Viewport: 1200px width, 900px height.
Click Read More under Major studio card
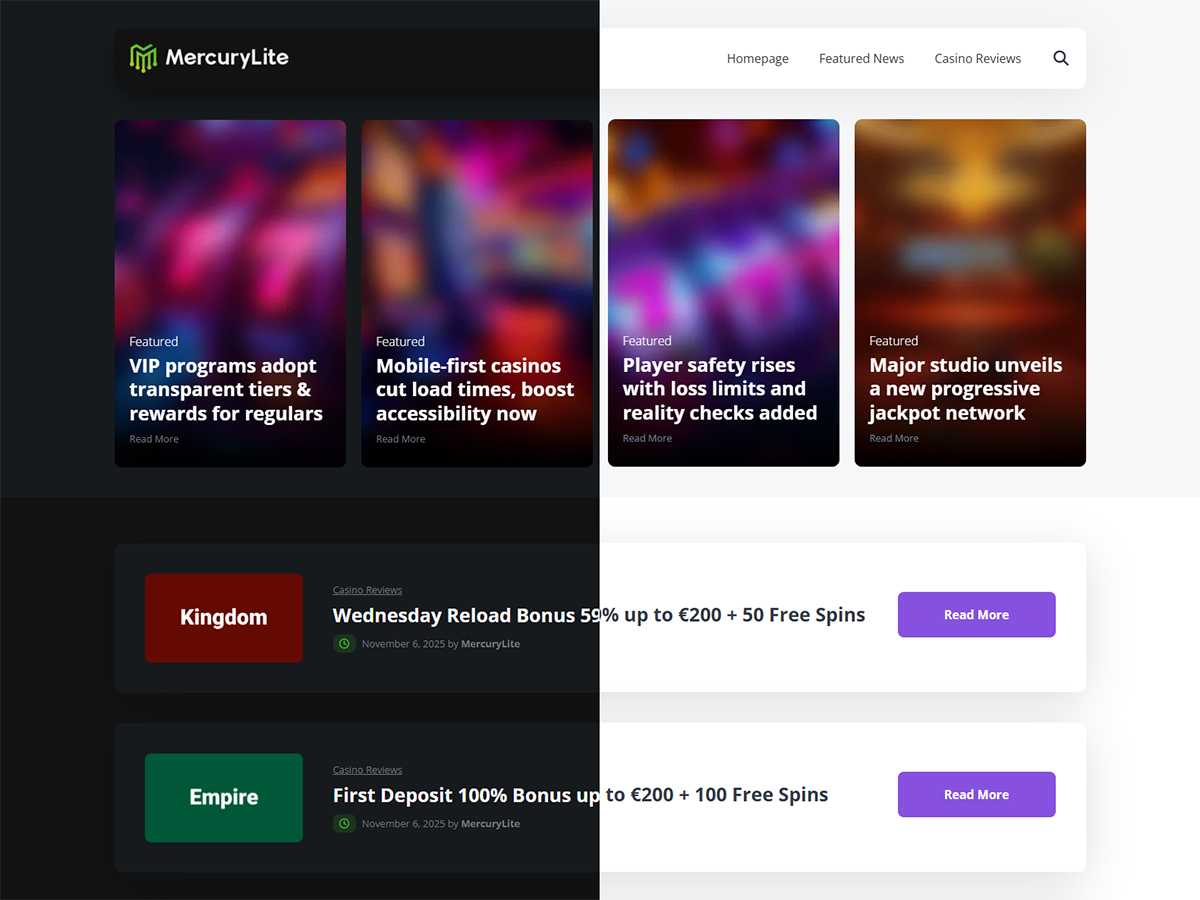[x=894, y=438]
